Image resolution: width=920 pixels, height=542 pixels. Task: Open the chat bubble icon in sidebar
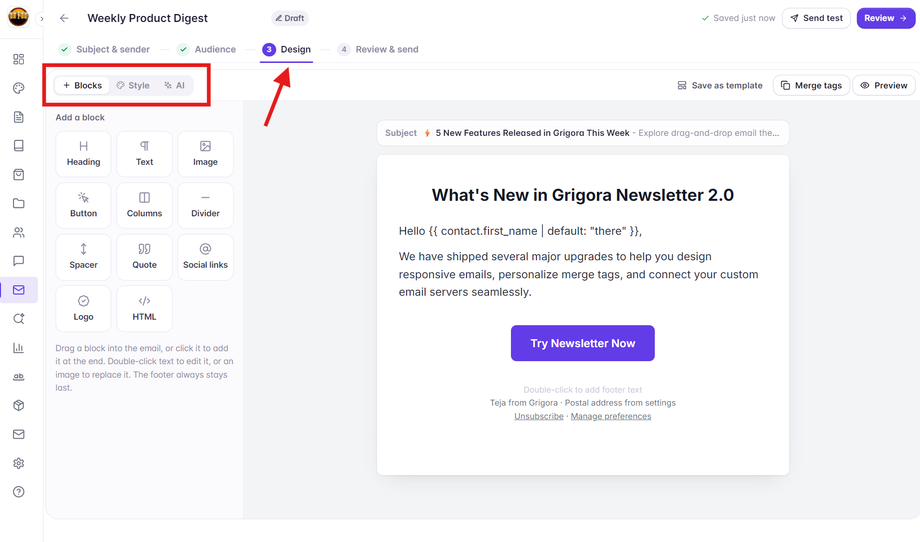[19, 261]
